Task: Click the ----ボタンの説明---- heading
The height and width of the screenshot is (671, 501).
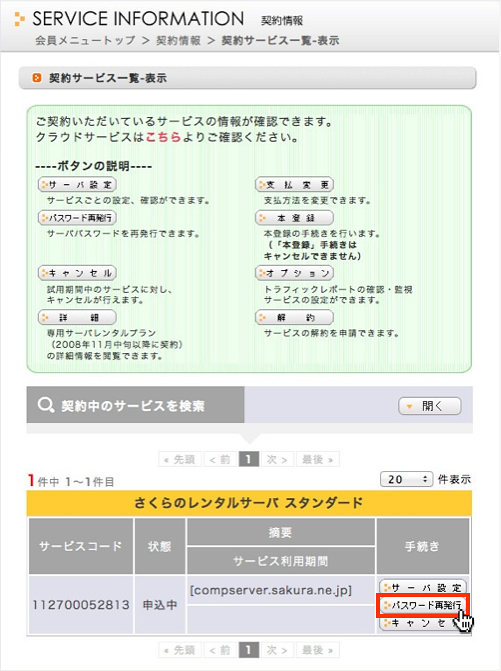Action: (x=94, y=166)
